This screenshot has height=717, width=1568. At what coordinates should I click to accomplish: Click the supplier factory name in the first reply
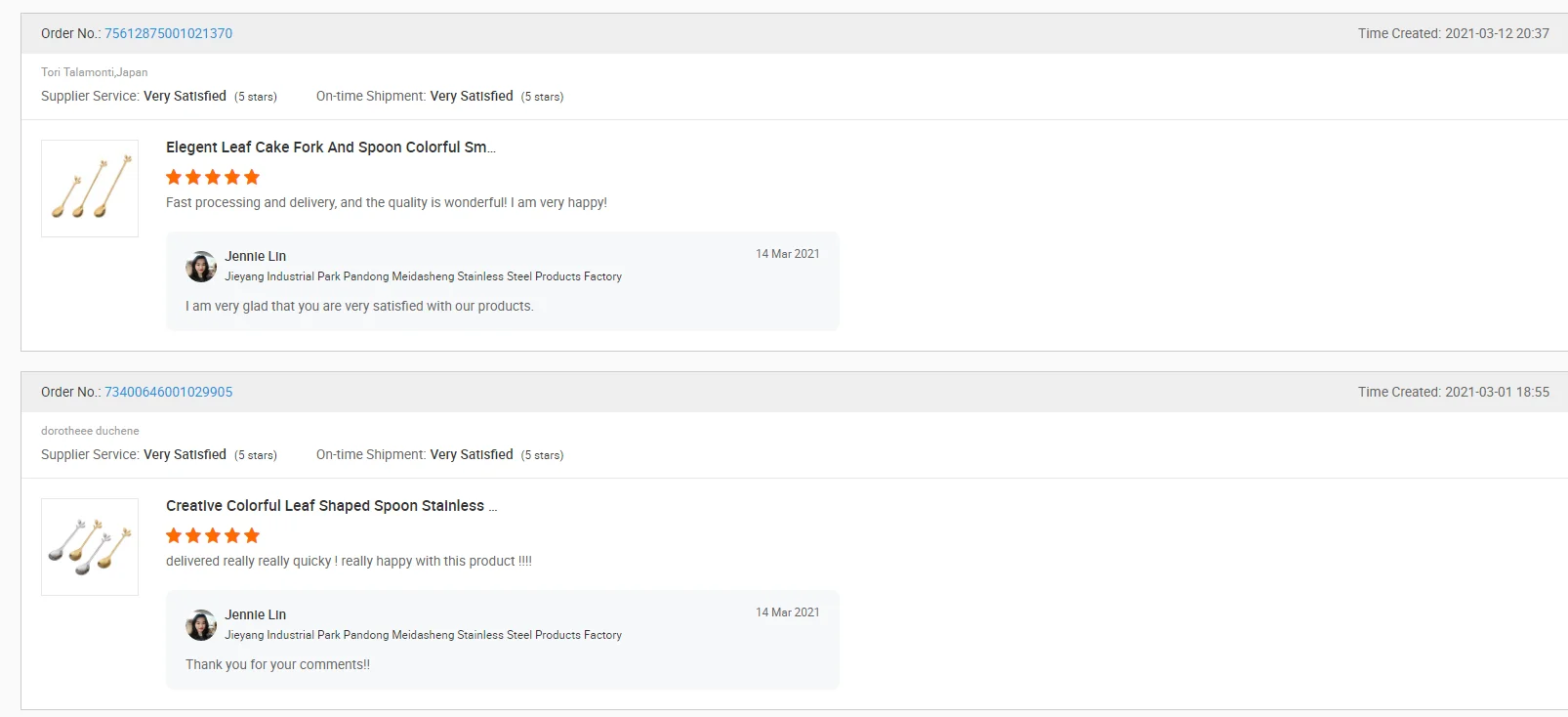pos(423,276)
